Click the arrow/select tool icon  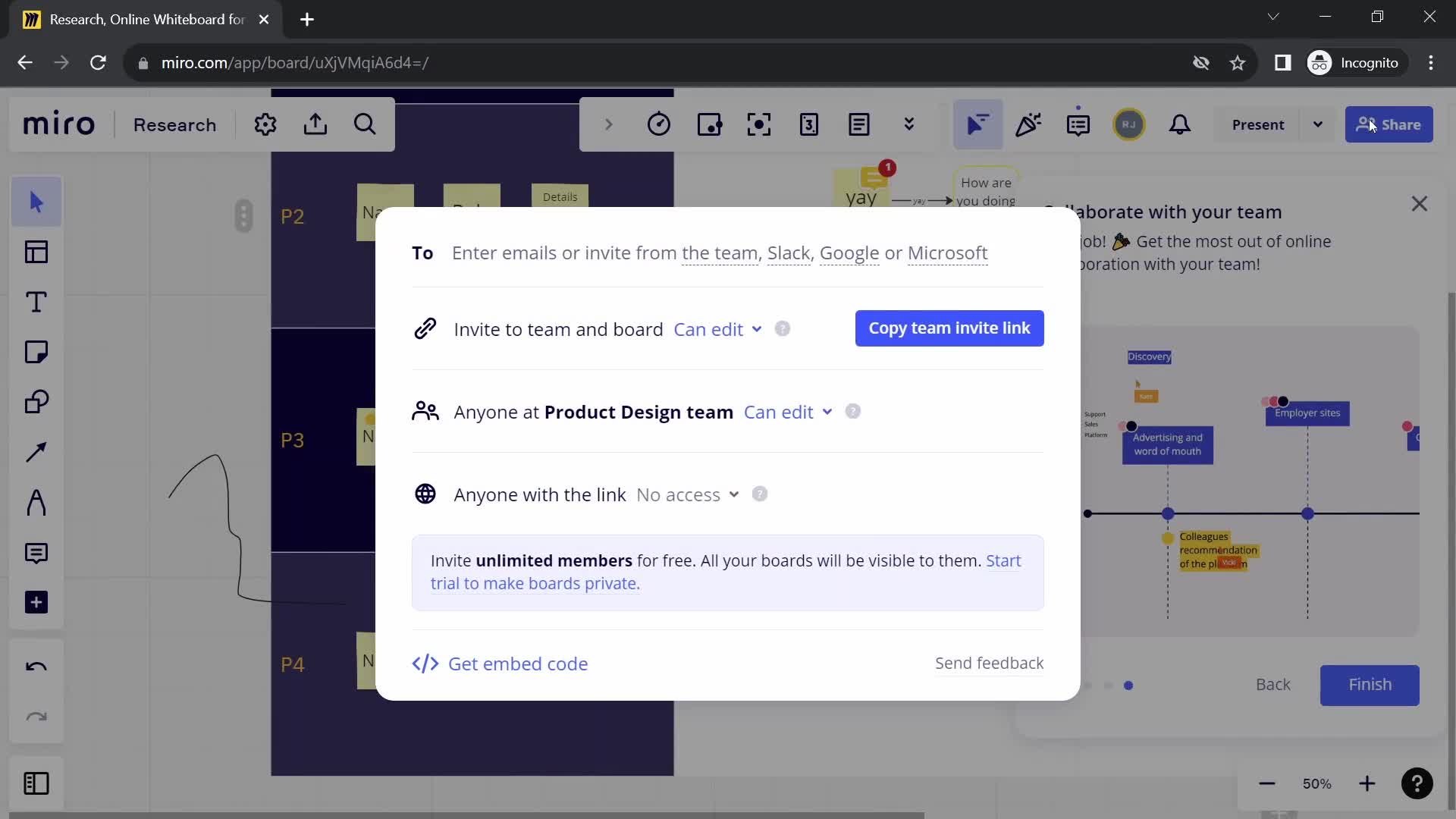(37, 200)
